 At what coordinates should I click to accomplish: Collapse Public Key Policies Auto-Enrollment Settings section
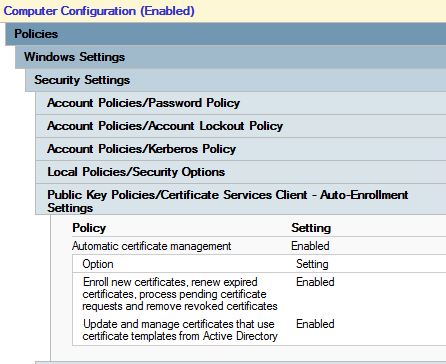tap(241, 199)
